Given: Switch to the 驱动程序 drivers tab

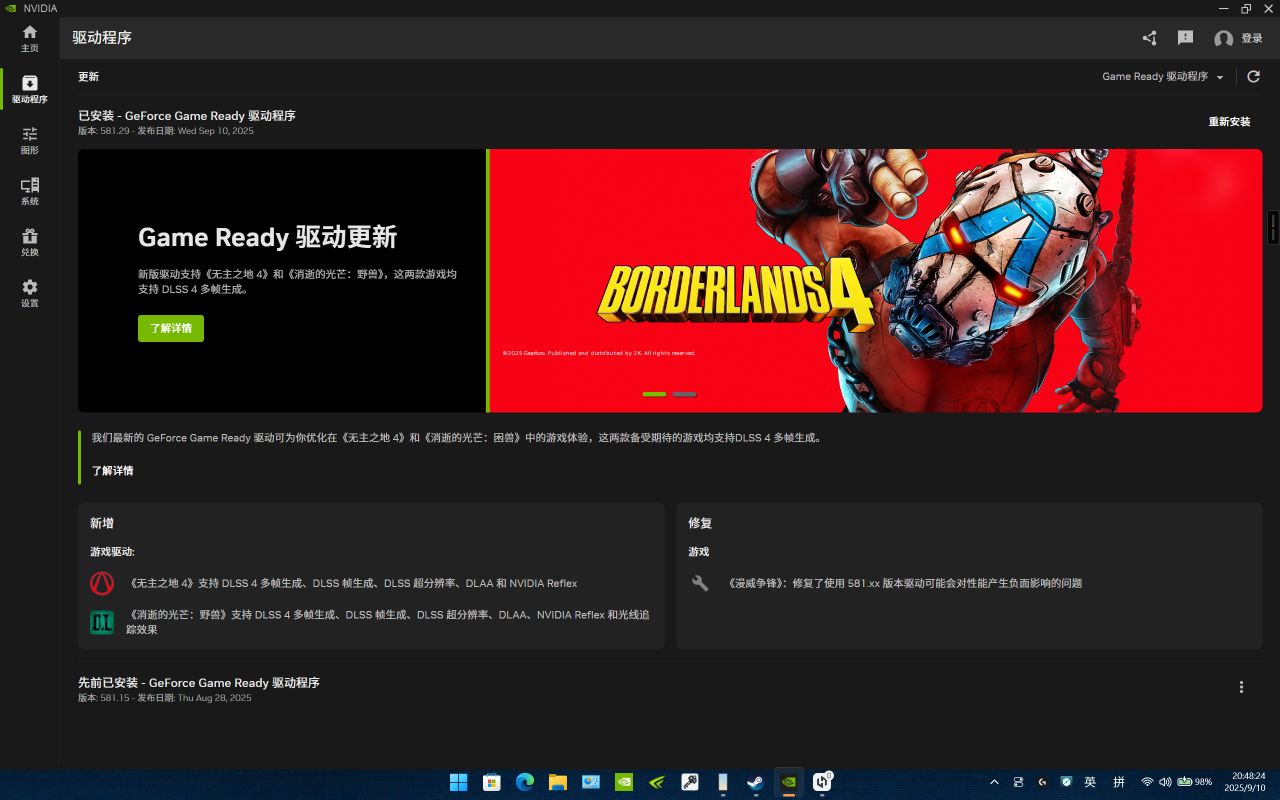Looking at the screenshot, I should (x=30, y=89).
